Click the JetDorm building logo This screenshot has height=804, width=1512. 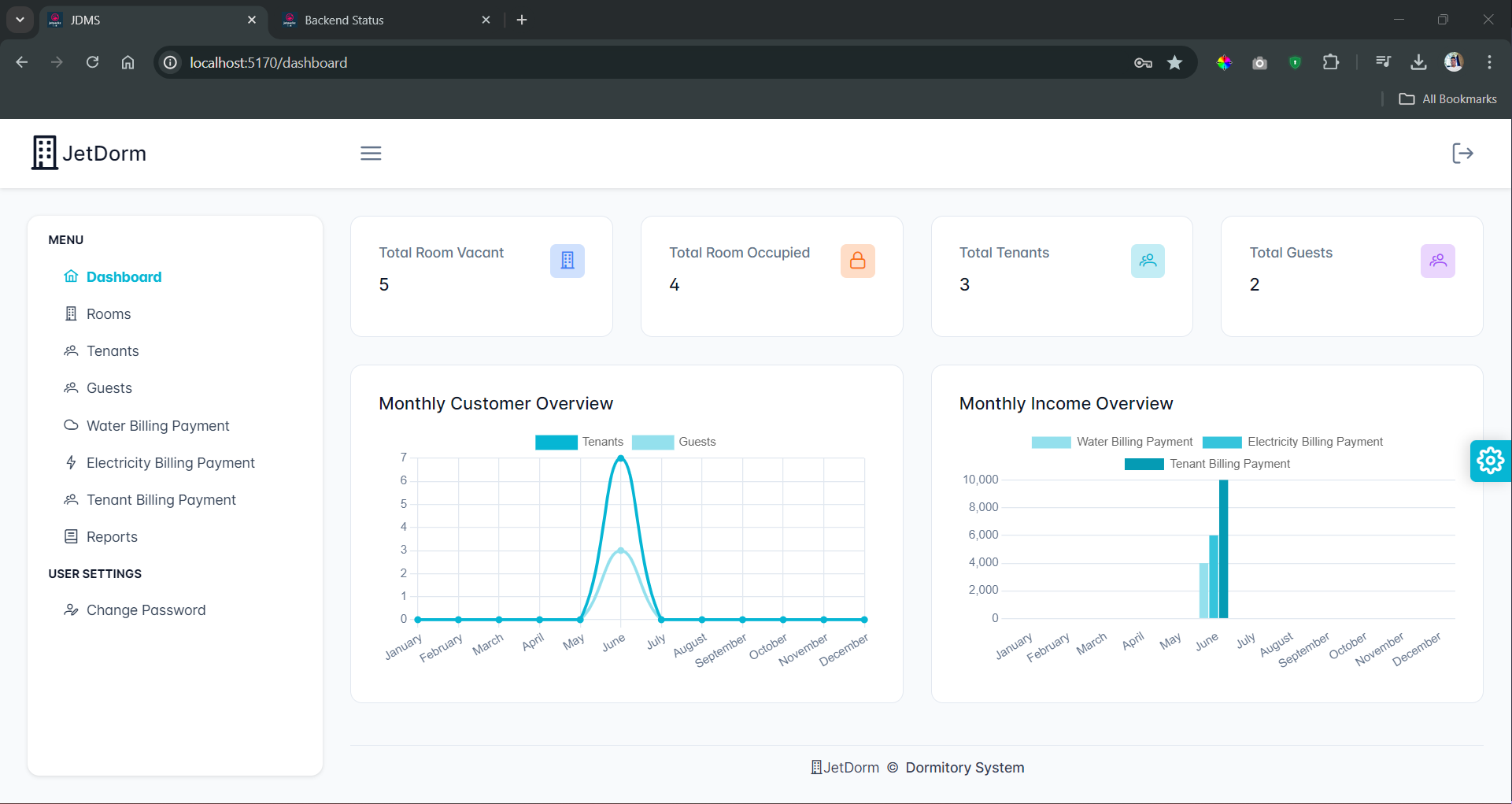(44, 153)
